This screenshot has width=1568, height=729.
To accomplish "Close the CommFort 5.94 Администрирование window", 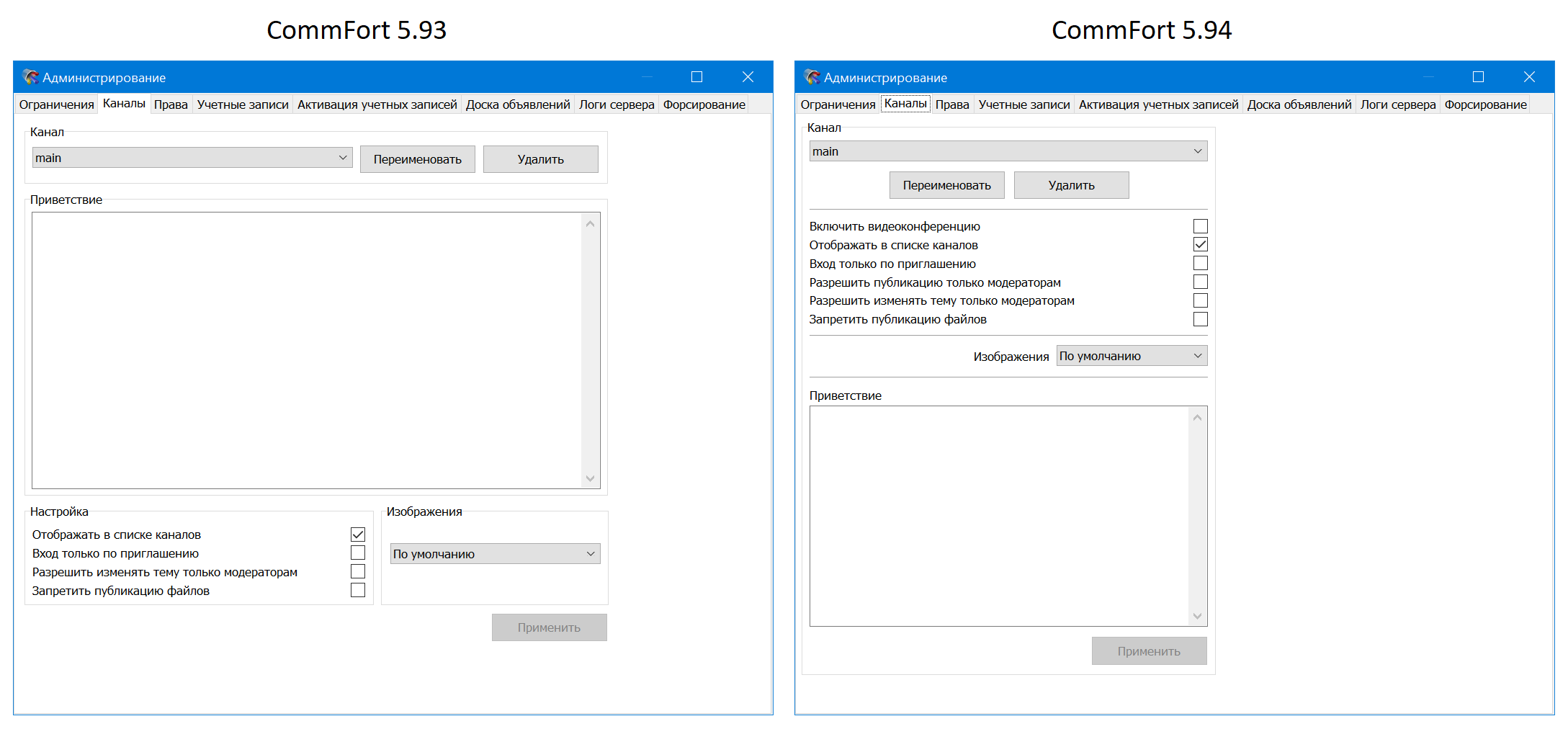I will (x=1529, y=77).
